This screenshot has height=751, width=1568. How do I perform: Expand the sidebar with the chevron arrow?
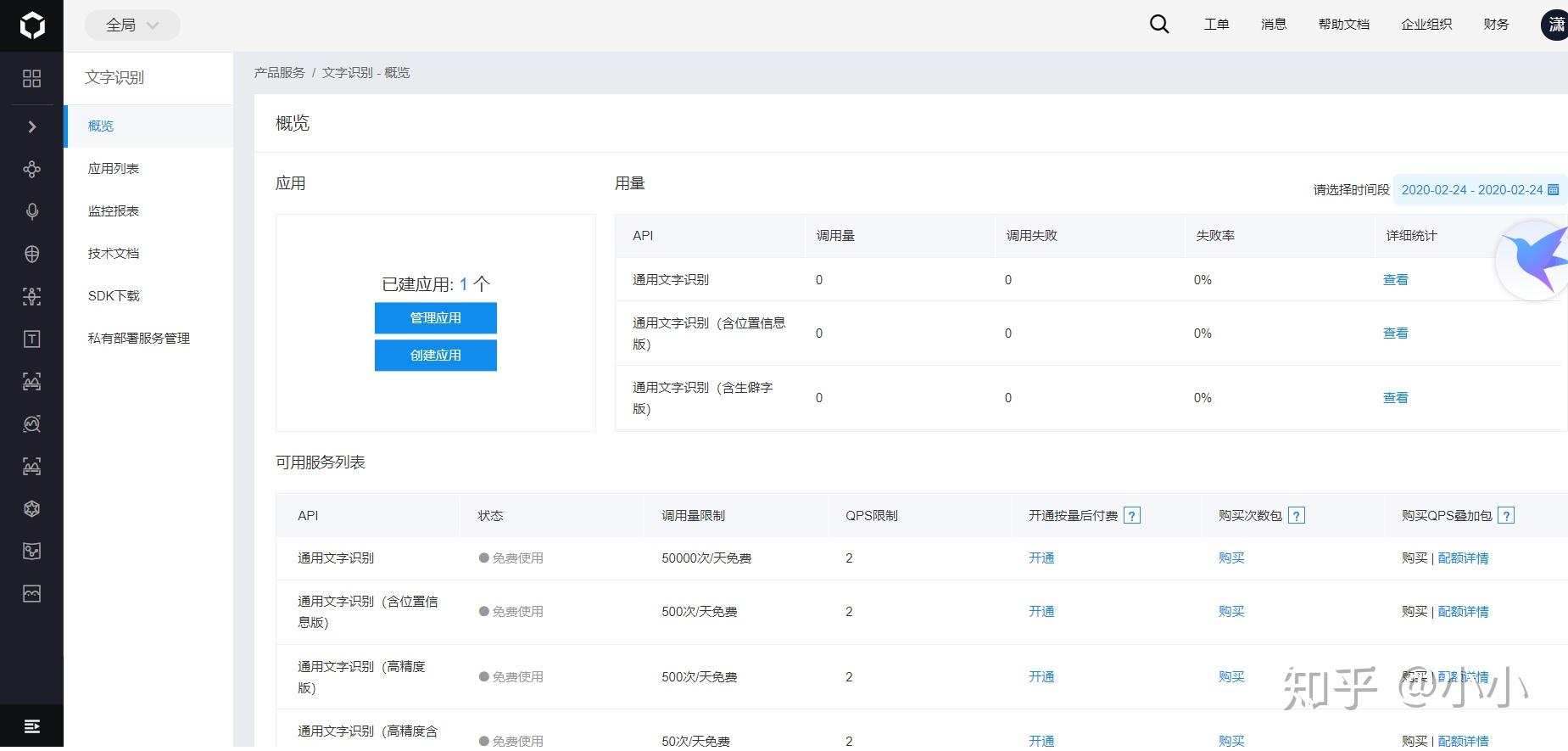(x=31, y=126)
